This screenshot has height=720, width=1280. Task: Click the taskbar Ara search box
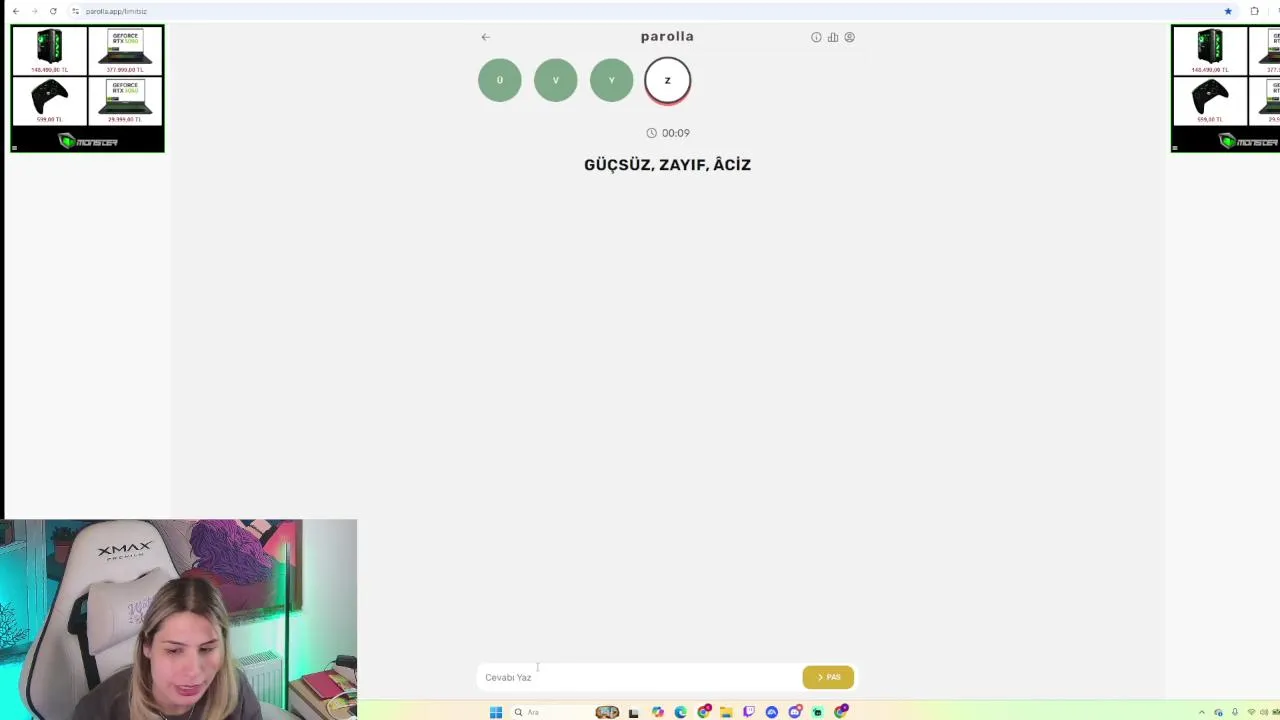click(550, 712)
